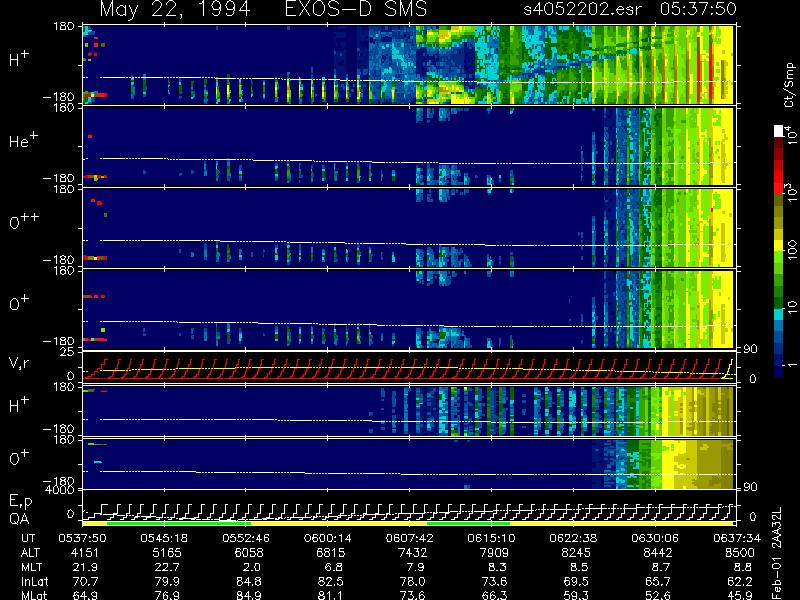Image resolution: width=800 pixels, height=600 pixels.
Task: Click altitude value '6815'
Action: click(331, 553)
